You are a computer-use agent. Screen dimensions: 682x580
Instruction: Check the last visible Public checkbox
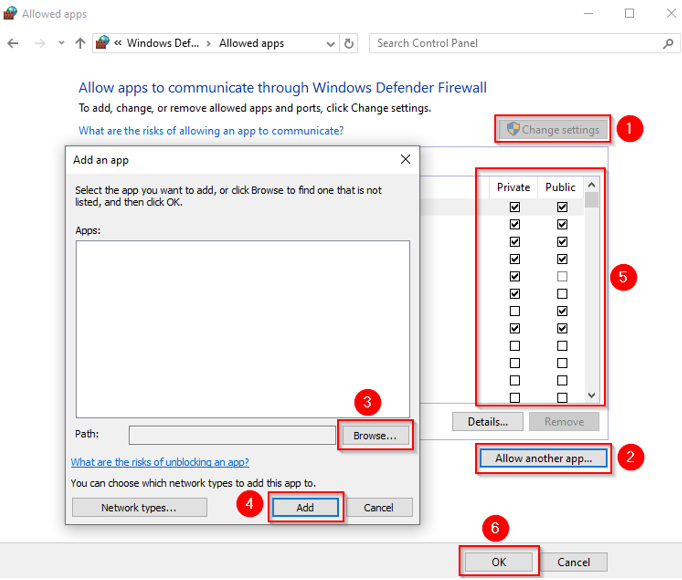click(x=562, y=397)
